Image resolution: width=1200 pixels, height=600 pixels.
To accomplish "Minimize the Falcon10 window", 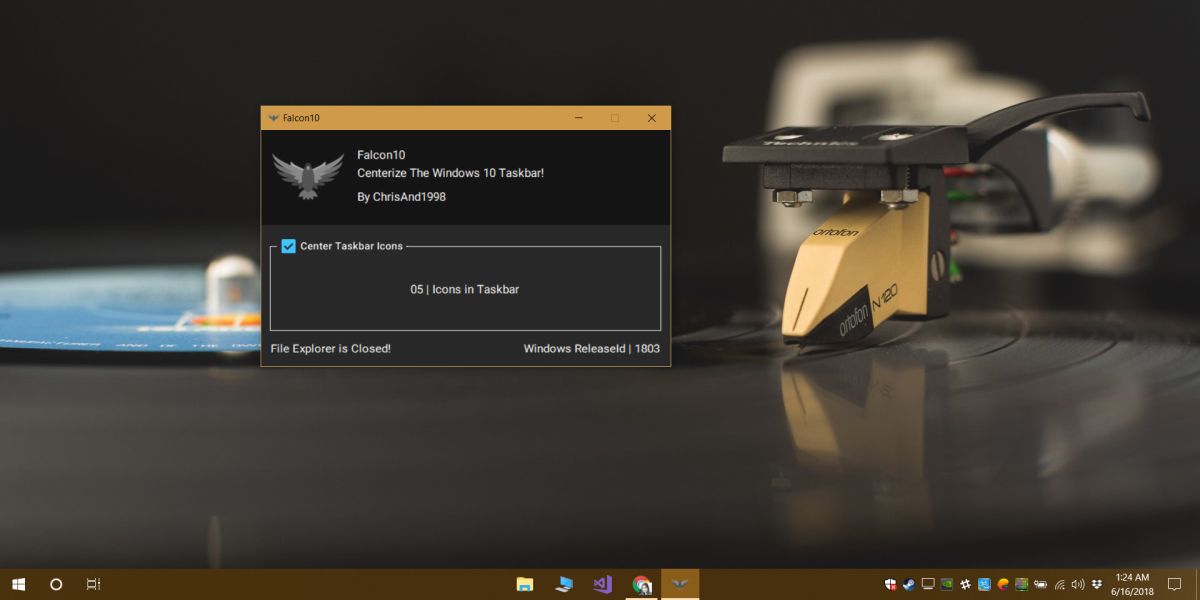I will [579, 118].
